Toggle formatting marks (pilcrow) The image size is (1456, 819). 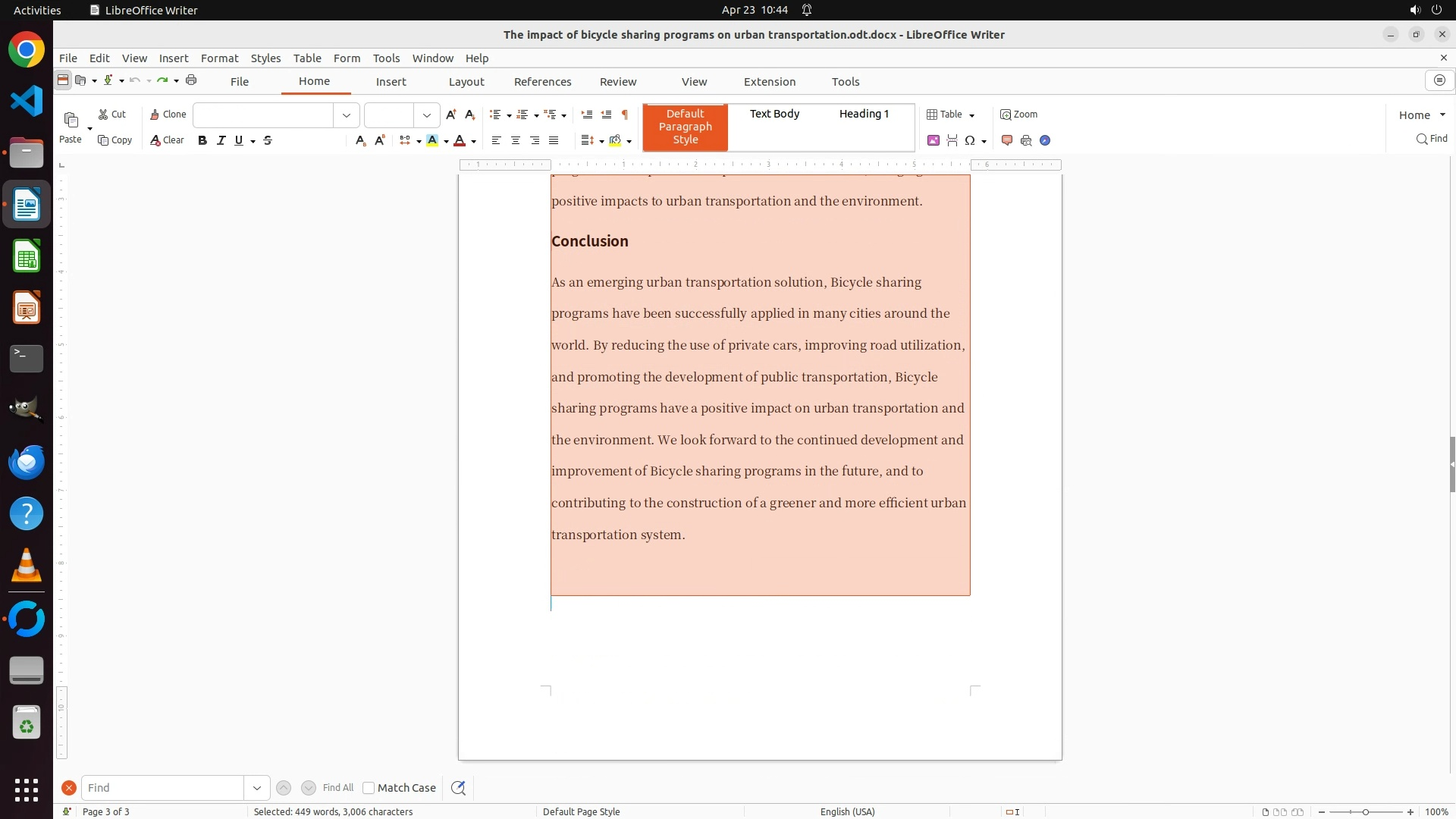click(x=625, y=115)
